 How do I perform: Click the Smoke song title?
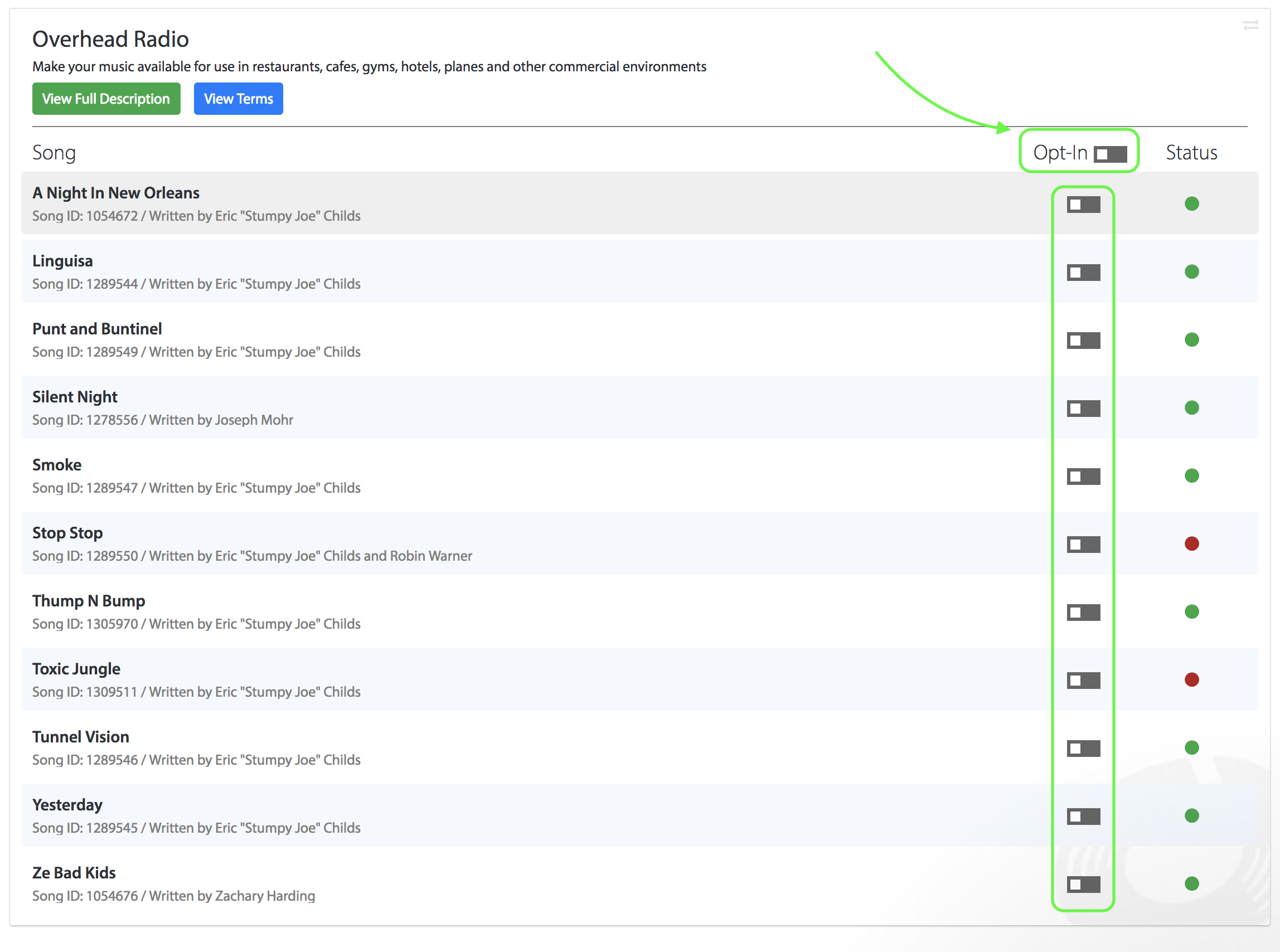point(56,465)
